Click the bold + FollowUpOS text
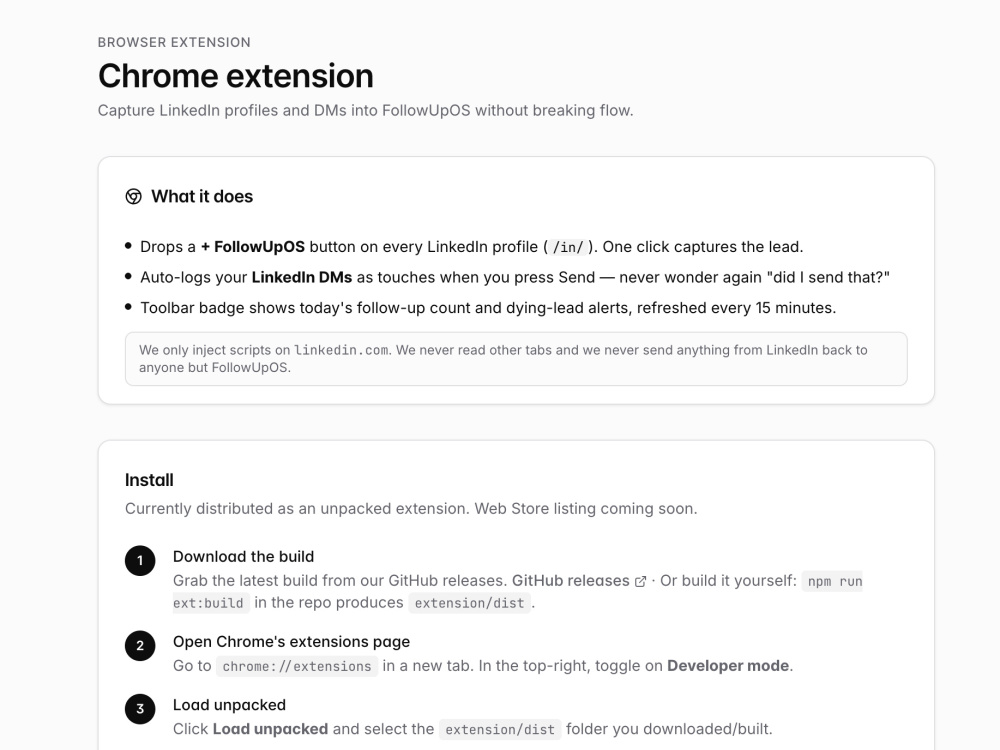 [253, 247]
